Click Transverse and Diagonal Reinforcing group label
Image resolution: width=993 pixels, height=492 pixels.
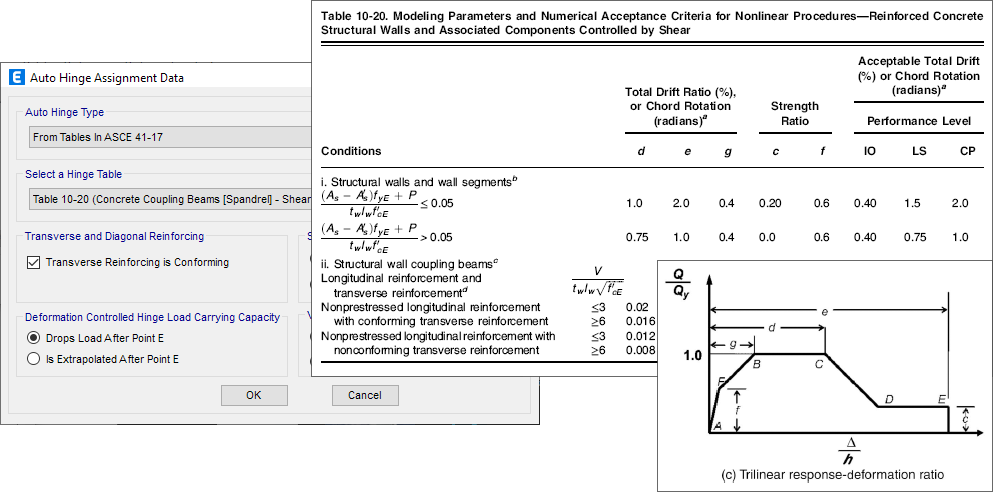[x=114, y=236]
